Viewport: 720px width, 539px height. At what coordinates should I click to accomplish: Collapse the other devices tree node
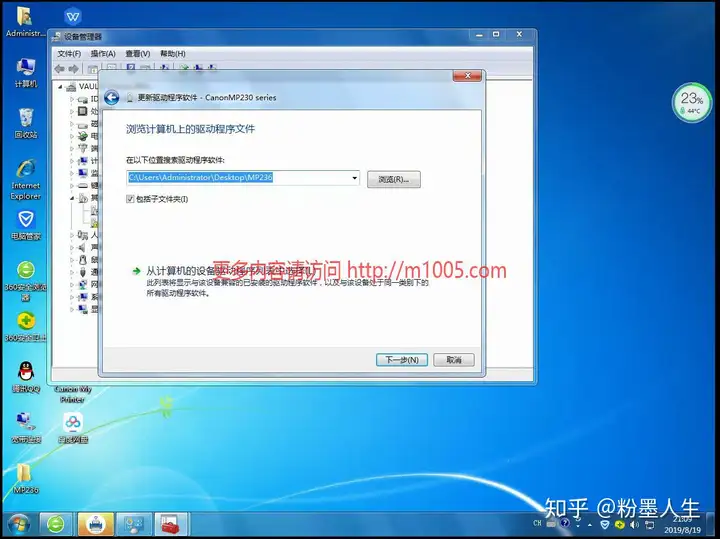point(72,198)
